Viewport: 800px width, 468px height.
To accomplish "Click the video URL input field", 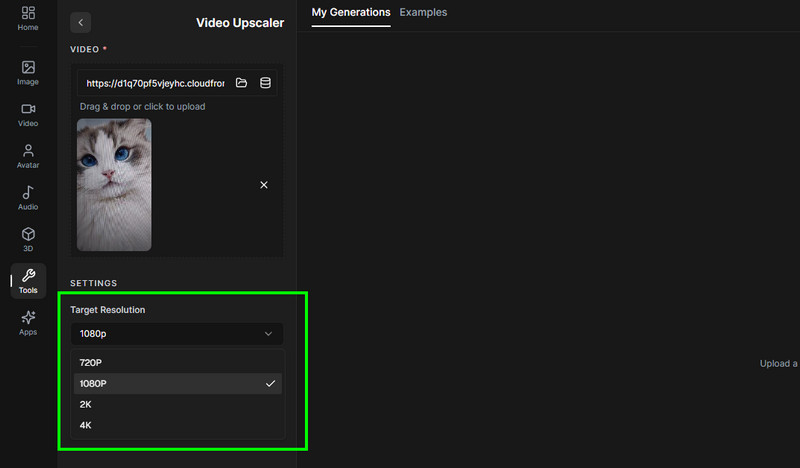I will pos(155,83).
